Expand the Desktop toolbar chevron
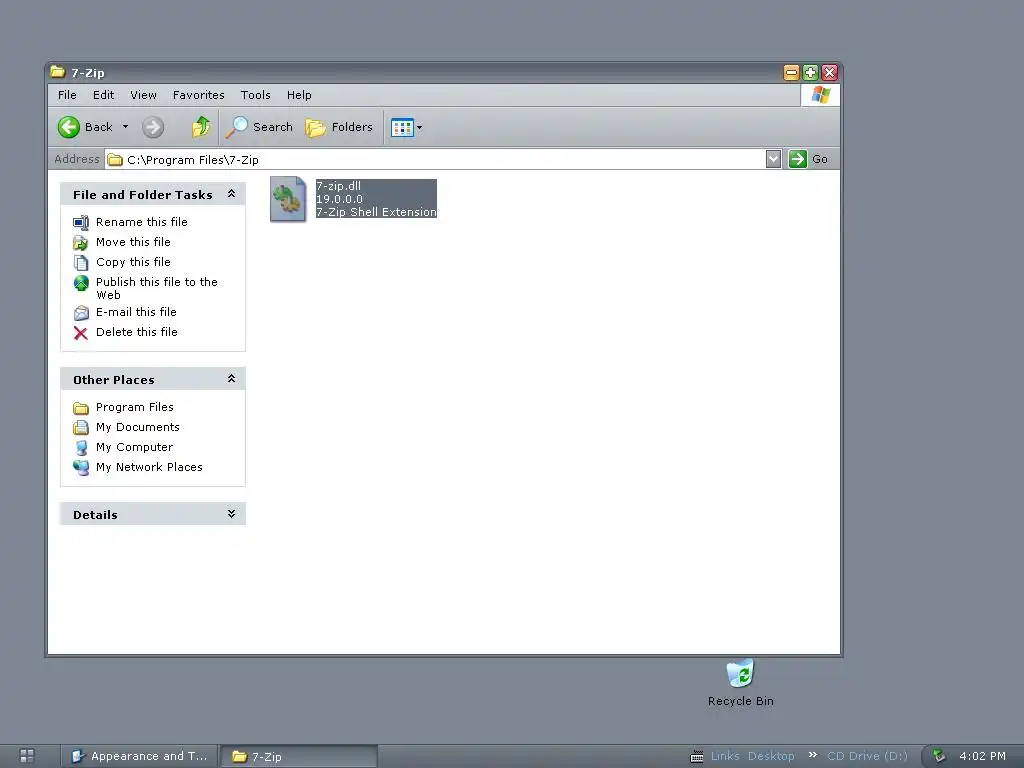This screenshot has width=1024, height=768. click(x=812, y=755)
